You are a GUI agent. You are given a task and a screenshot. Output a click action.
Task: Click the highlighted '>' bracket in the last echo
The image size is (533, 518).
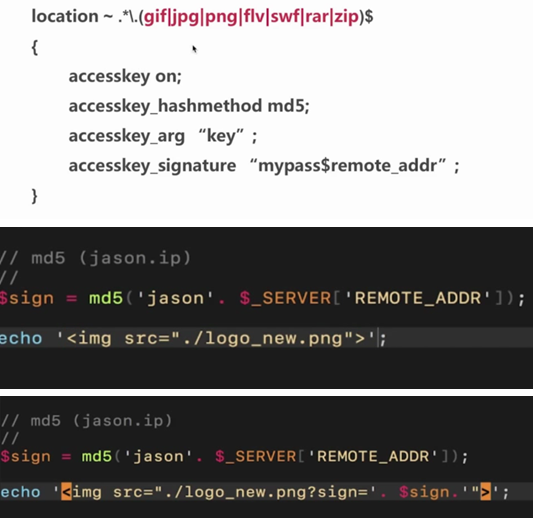coord(485,492)
